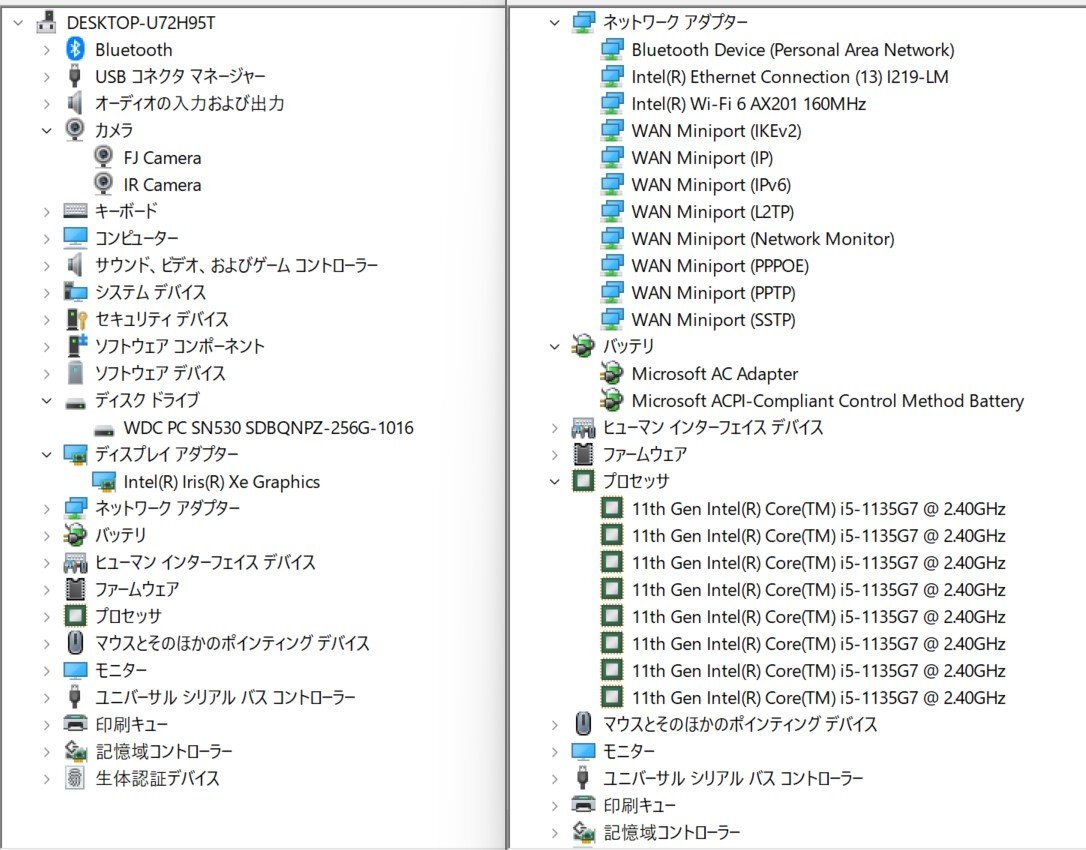Collapse the expanded ネットワーク アダプター node
The image size is (1086, 850).
coord(554,23)
